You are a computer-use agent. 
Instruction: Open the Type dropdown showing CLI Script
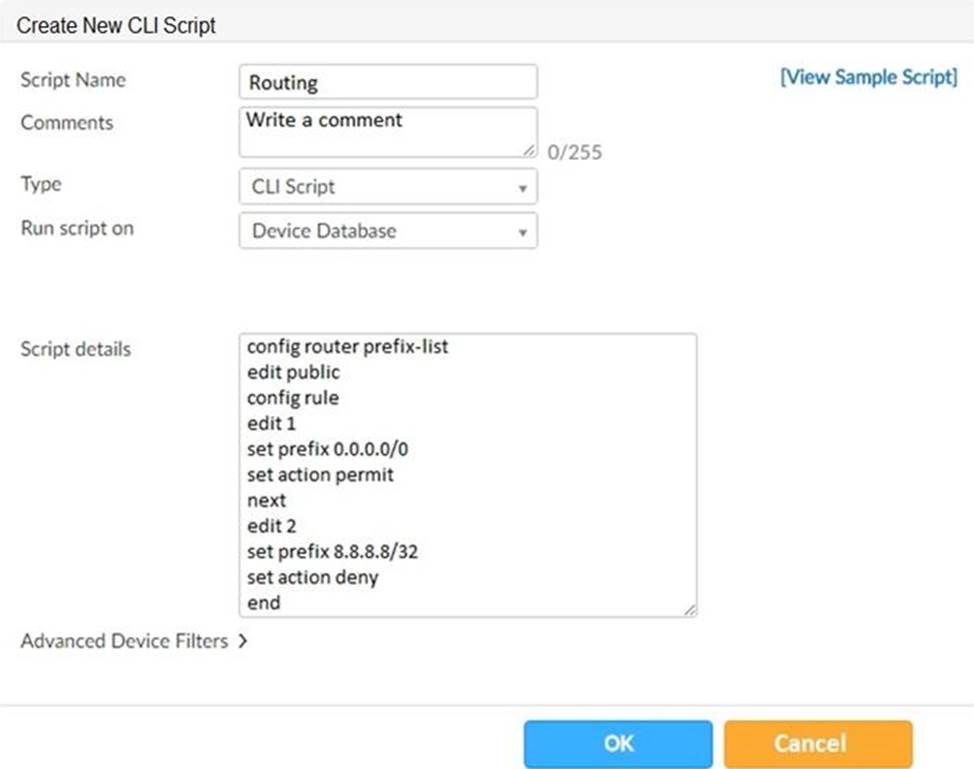click(387, 187)
